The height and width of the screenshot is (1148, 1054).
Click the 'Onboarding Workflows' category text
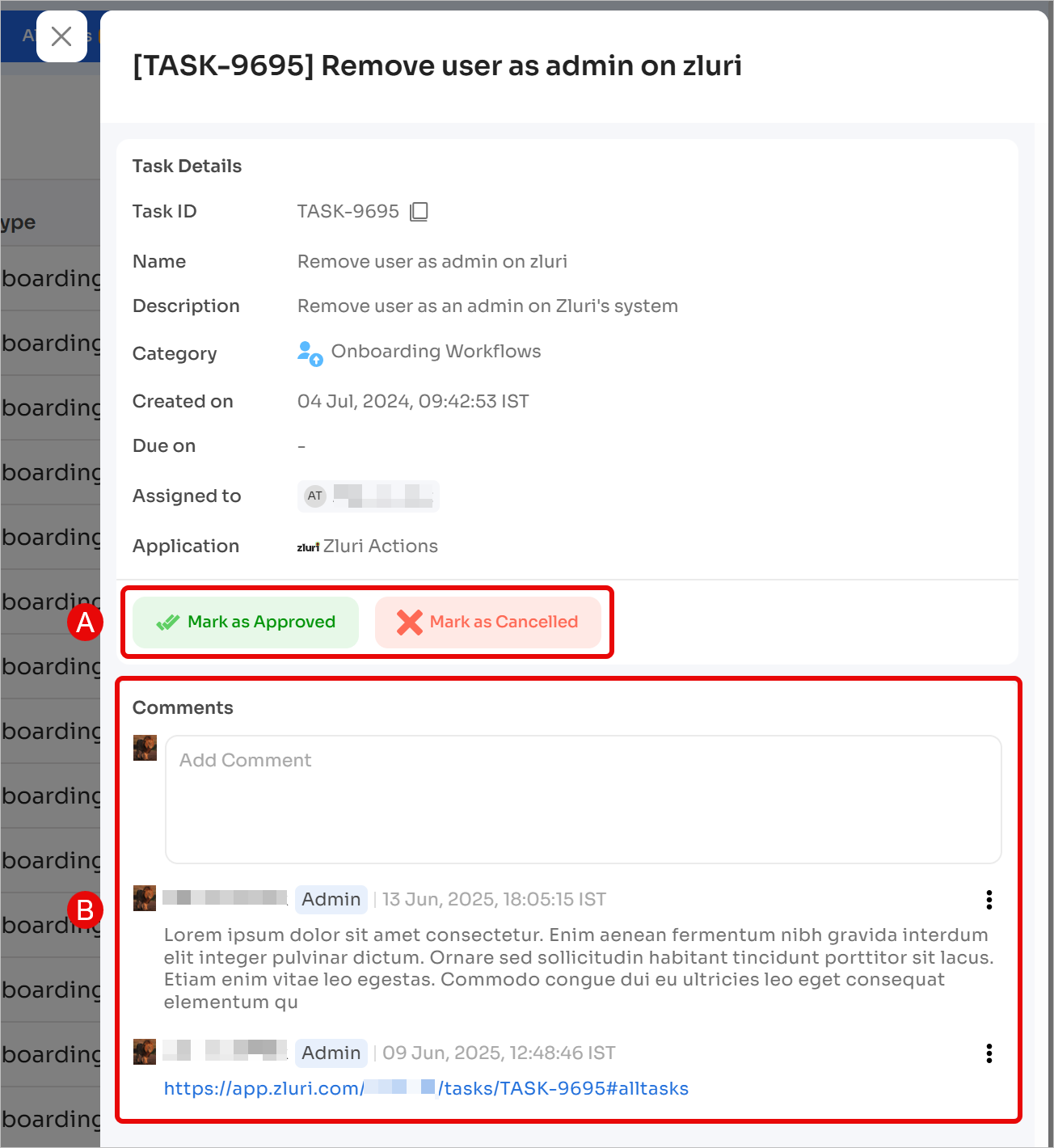436,351
